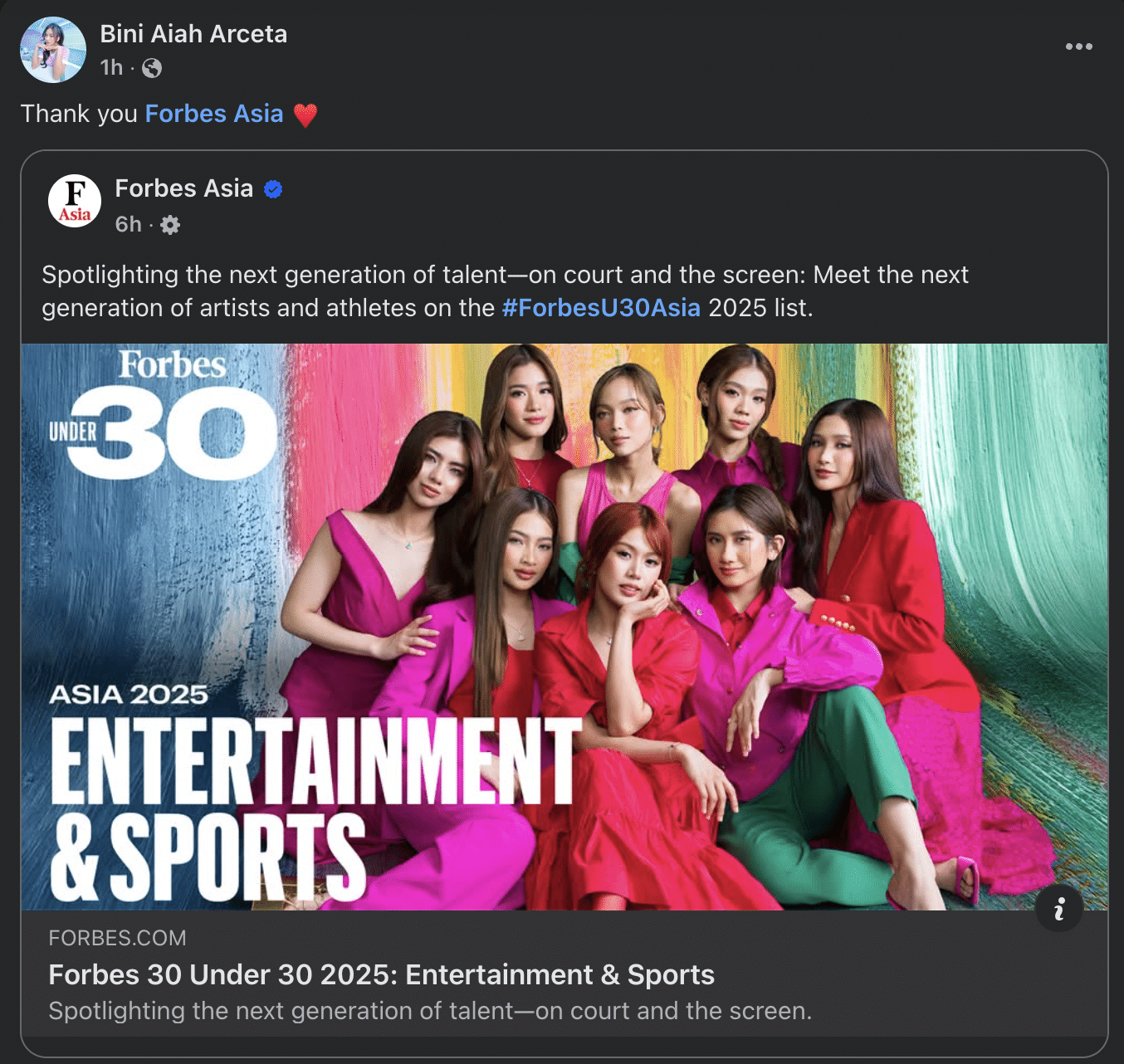Click the grey article description under the headline

430,1011
